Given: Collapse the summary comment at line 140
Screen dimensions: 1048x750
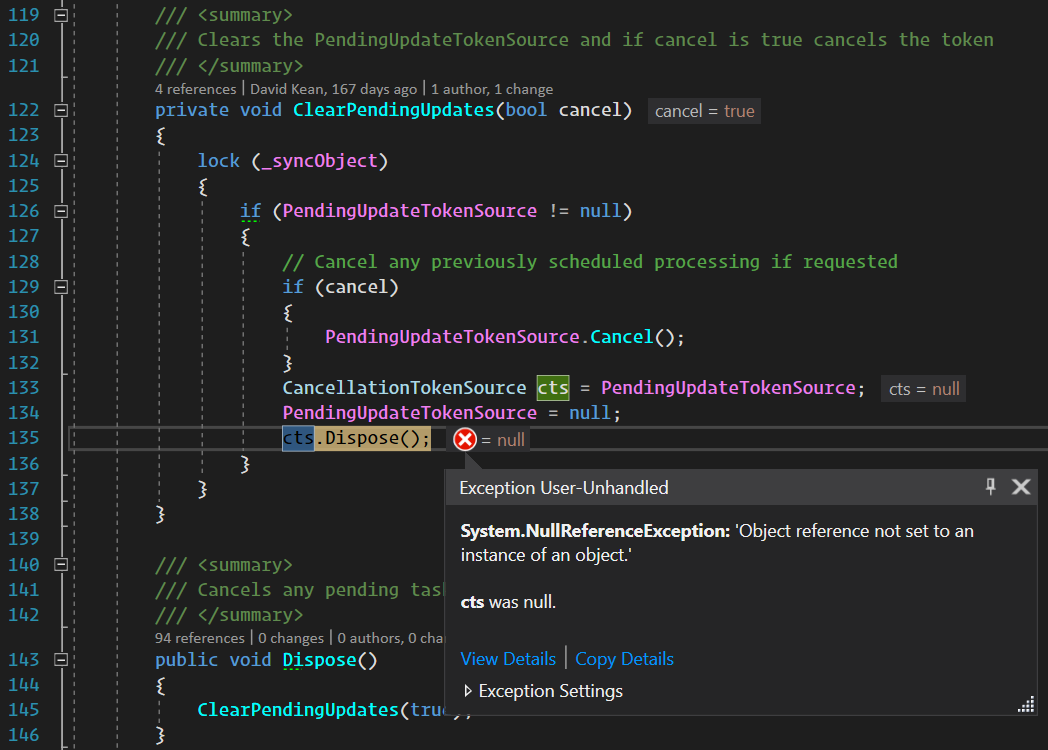Looking at the screenshot, I should coord(61,565).
